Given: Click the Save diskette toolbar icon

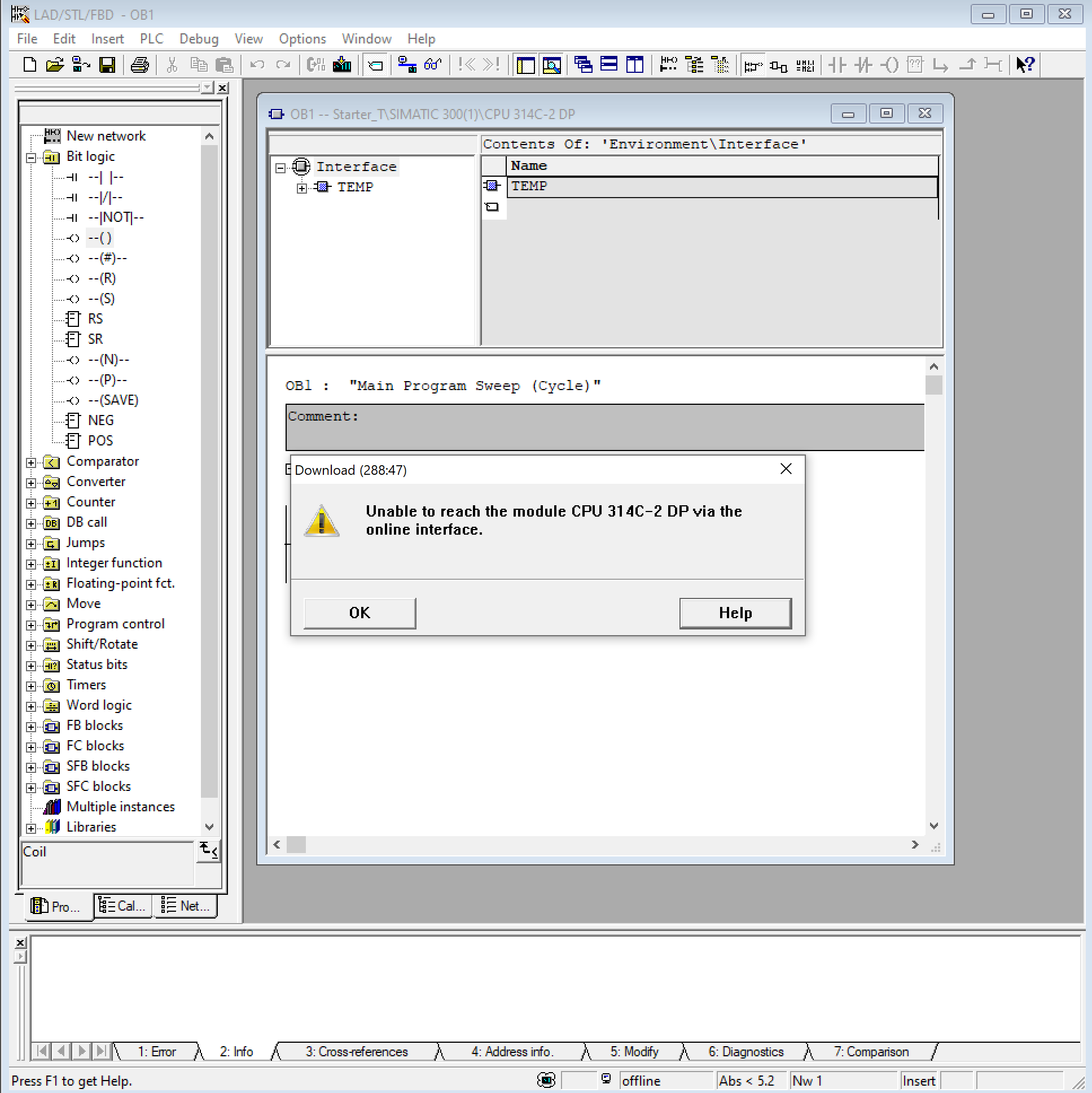Looking at the screenshot, I should pos(107,65).
